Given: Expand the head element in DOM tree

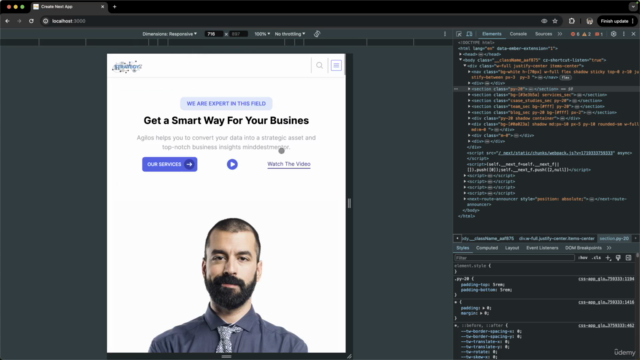Looking at the screenshot, I should [x=460, y=54].
